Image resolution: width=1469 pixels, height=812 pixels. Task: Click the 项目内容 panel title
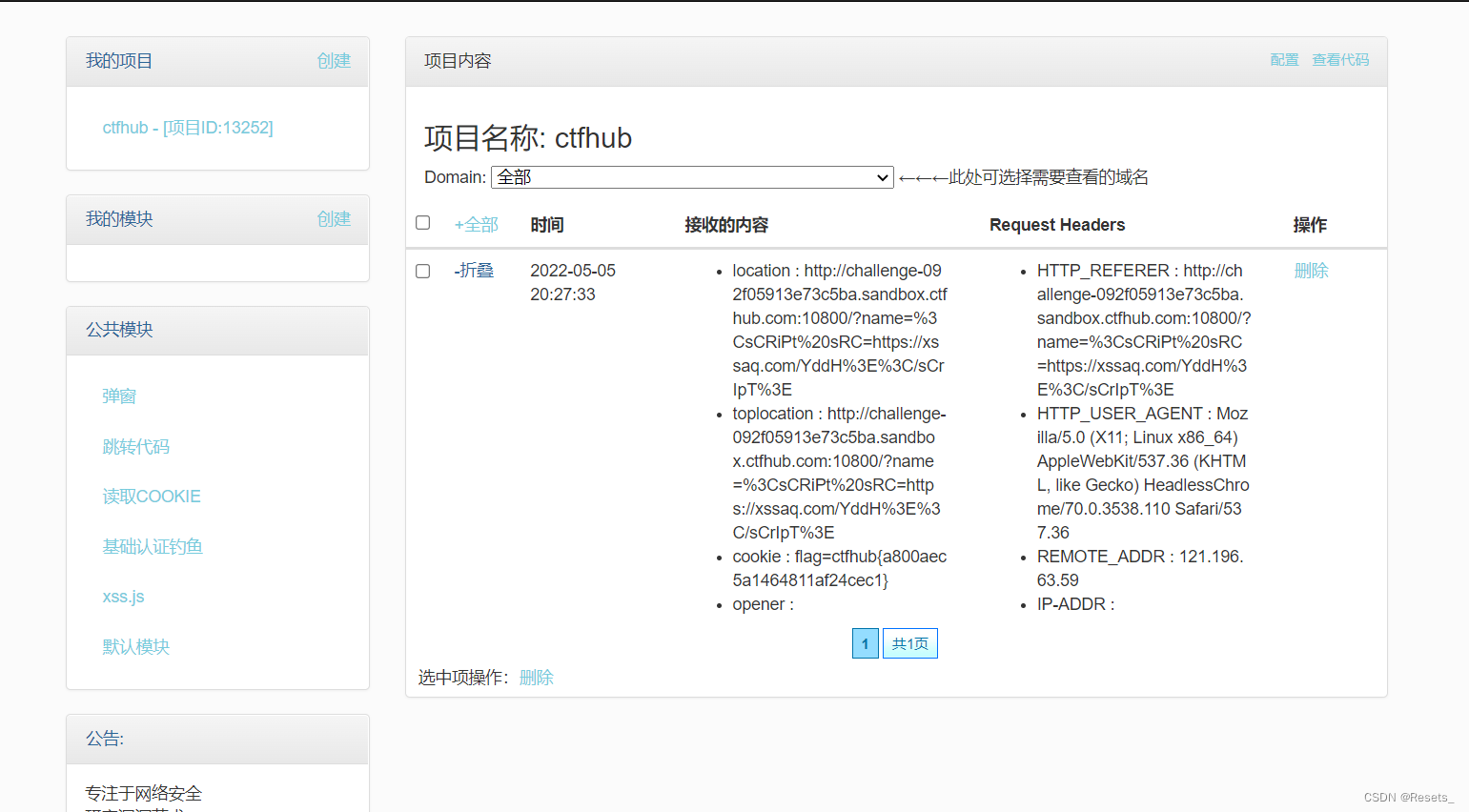458,61
